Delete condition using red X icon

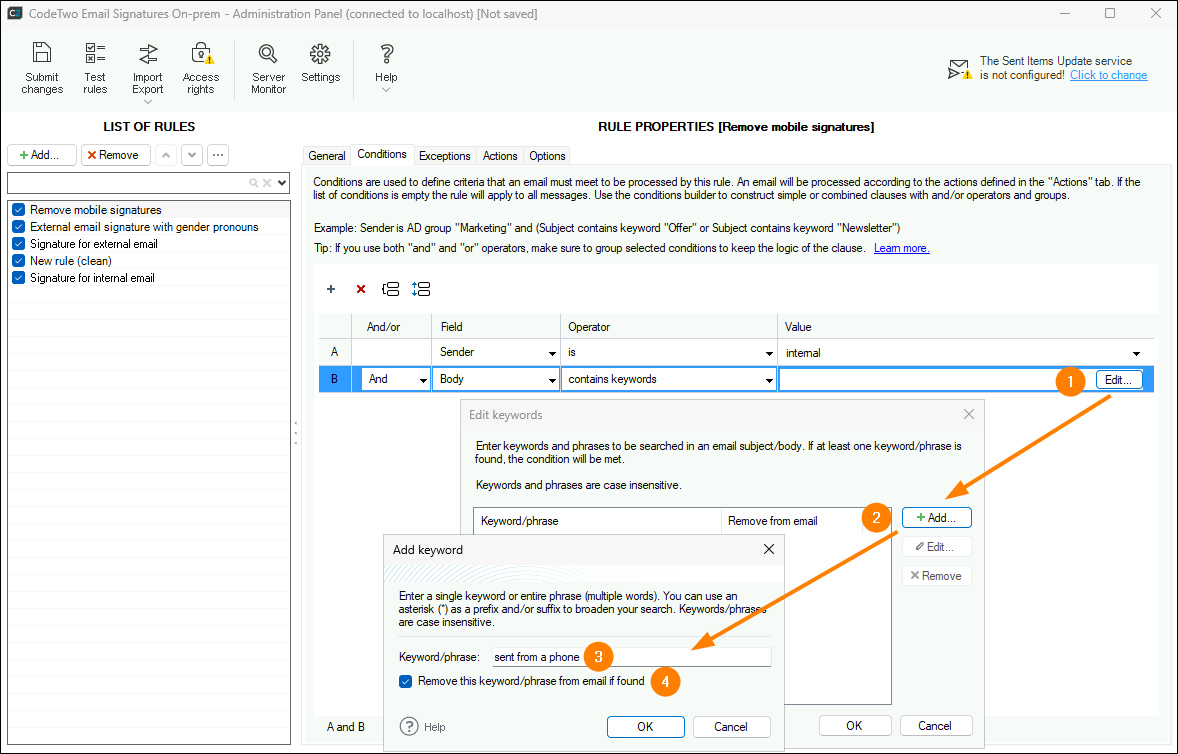pos(361,289)
